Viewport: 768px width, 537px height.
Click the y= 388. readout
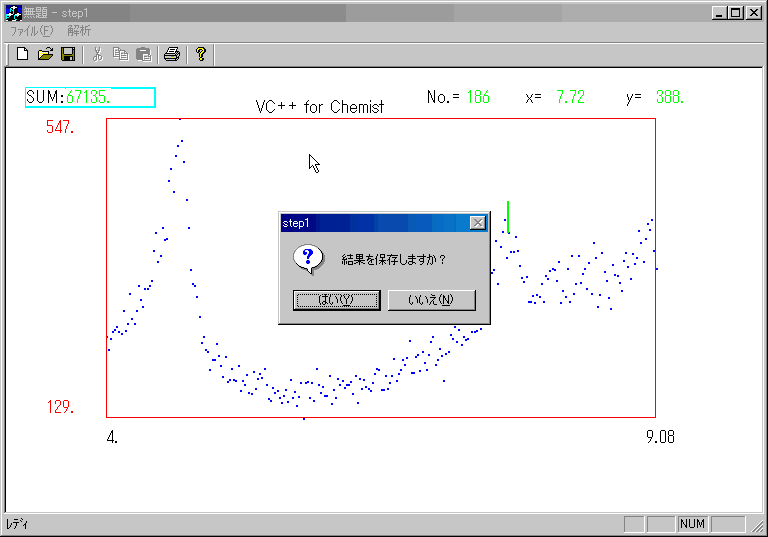(655, 97)
